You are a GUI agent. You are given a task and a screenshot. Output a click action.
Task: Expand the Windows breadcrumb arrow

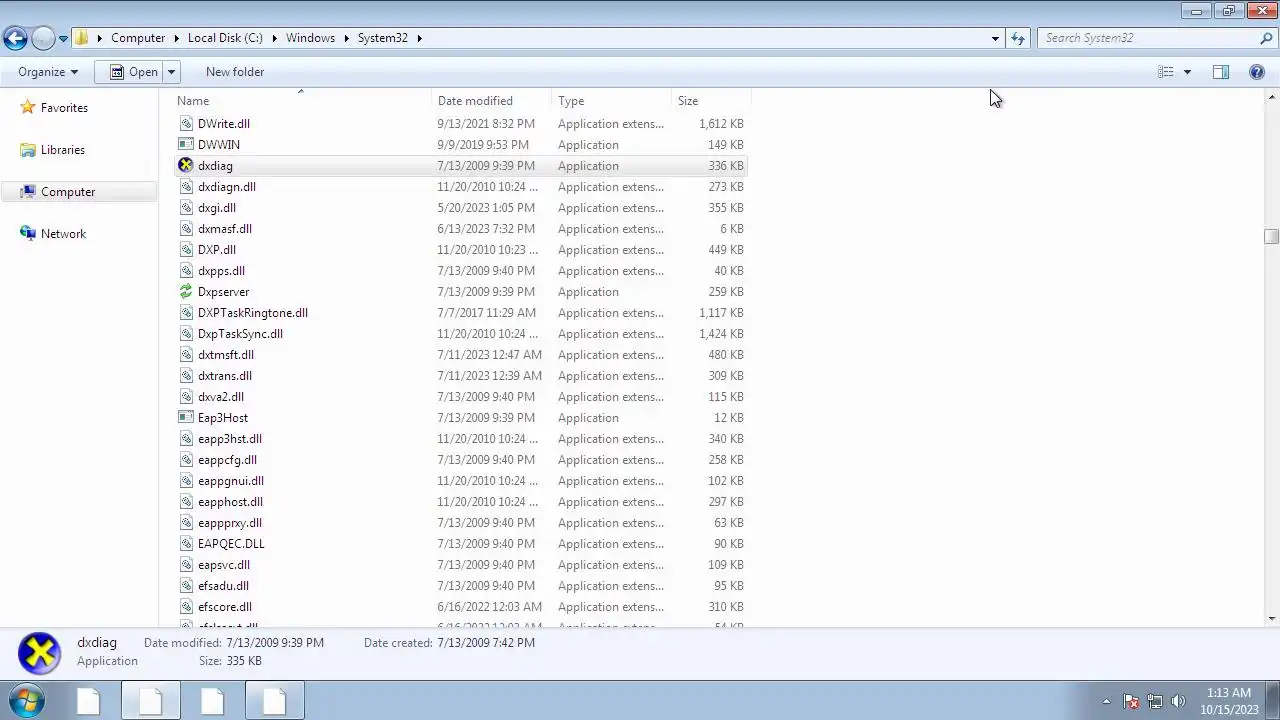[x=346, y=38]
